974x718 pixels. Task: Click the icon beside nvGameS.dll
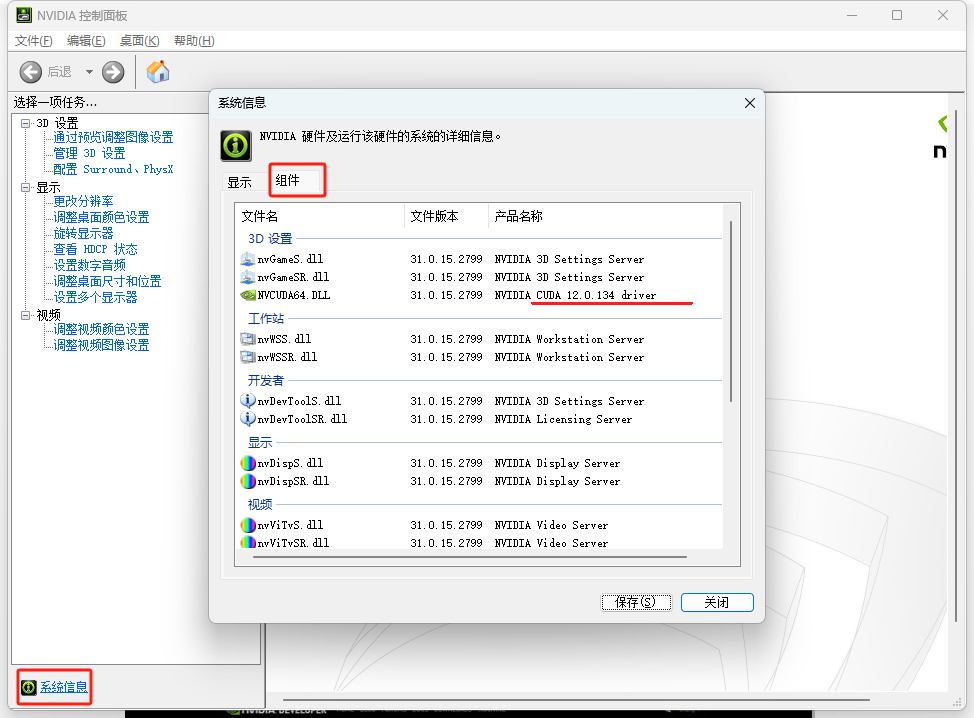pyautogui.click(x=248, y=259)
